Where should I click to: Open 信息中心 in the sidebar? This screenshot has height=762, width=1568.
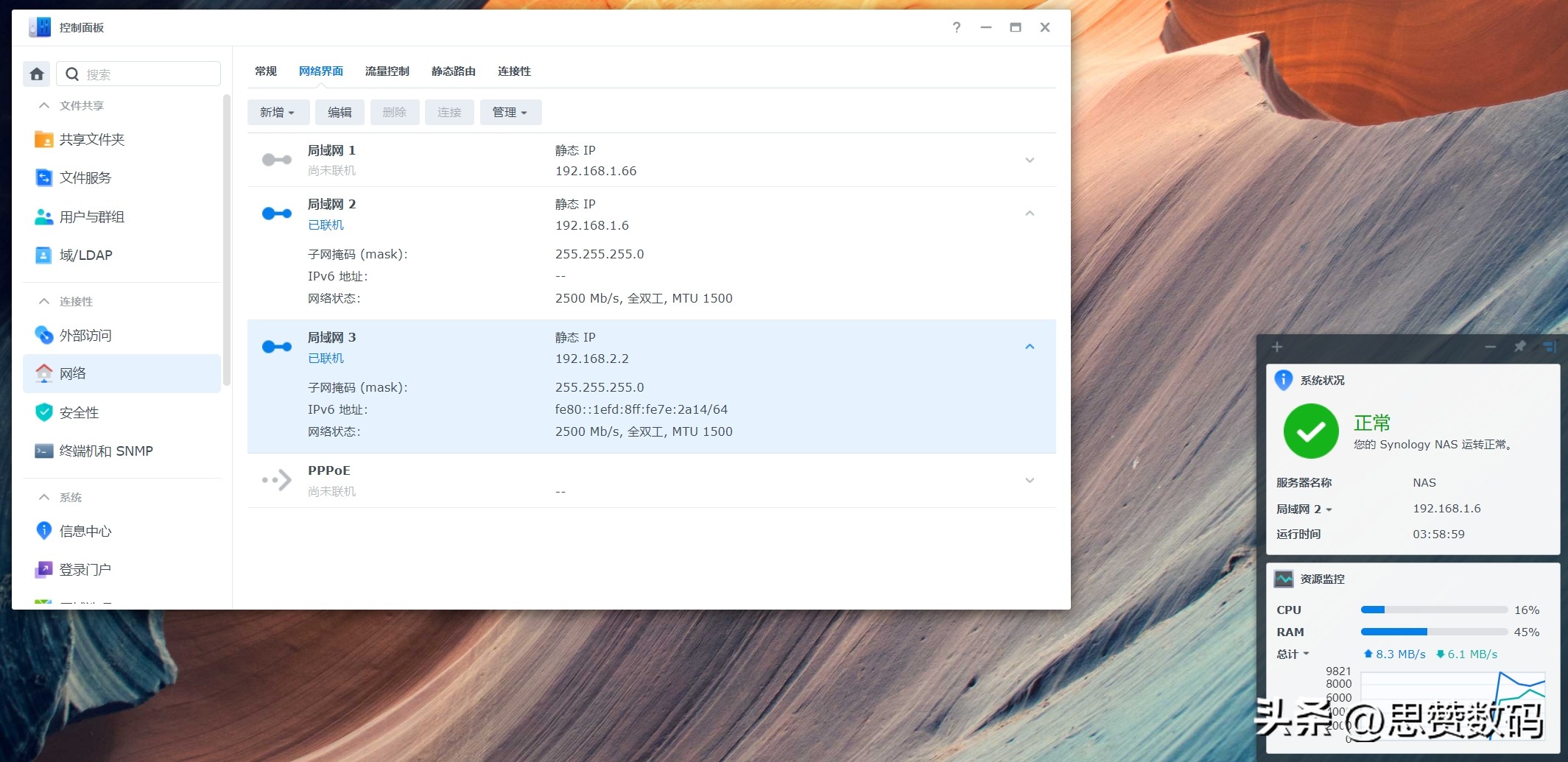click(x=85, y=532)
